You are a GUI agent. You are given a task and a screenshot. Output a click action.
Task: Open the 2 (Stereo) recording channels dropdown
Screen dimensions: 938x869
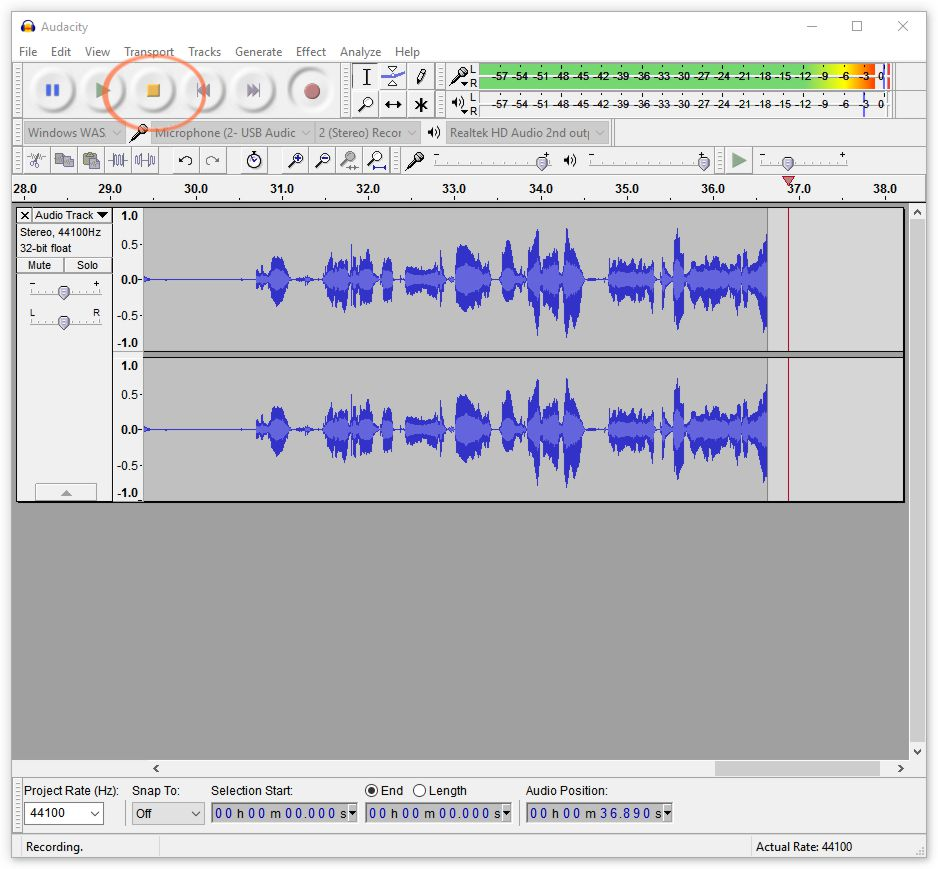367,133
